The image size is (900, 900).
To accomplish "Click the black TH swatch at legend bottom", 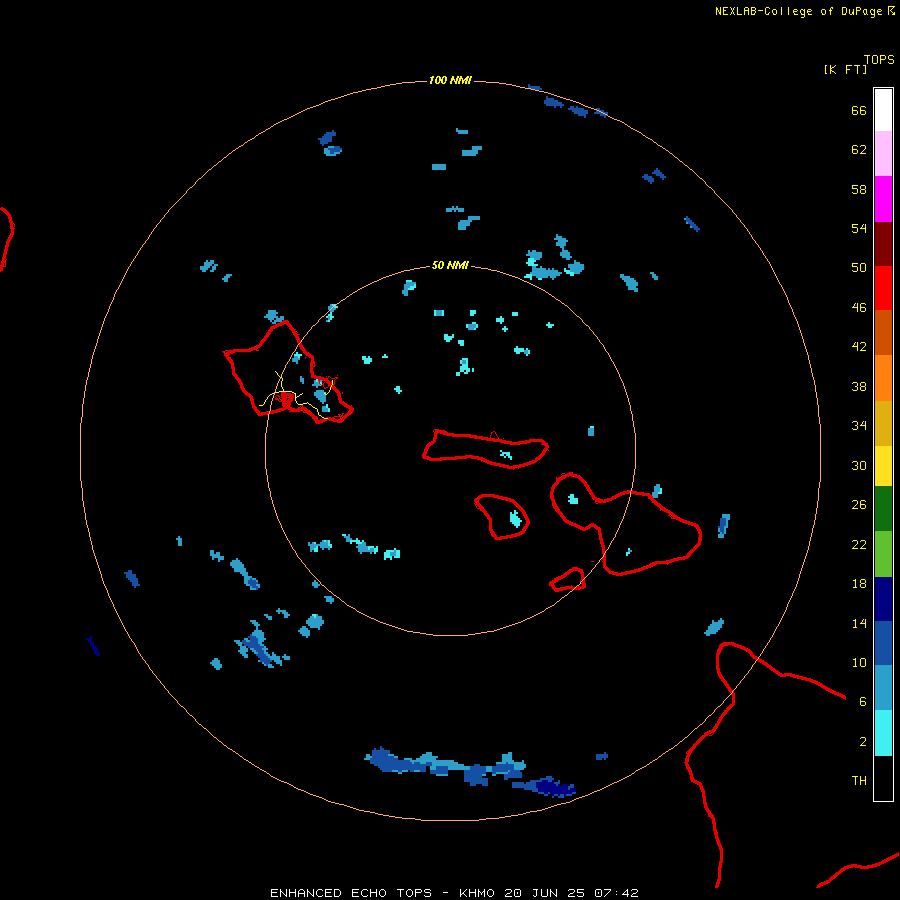I will point(883,778).
